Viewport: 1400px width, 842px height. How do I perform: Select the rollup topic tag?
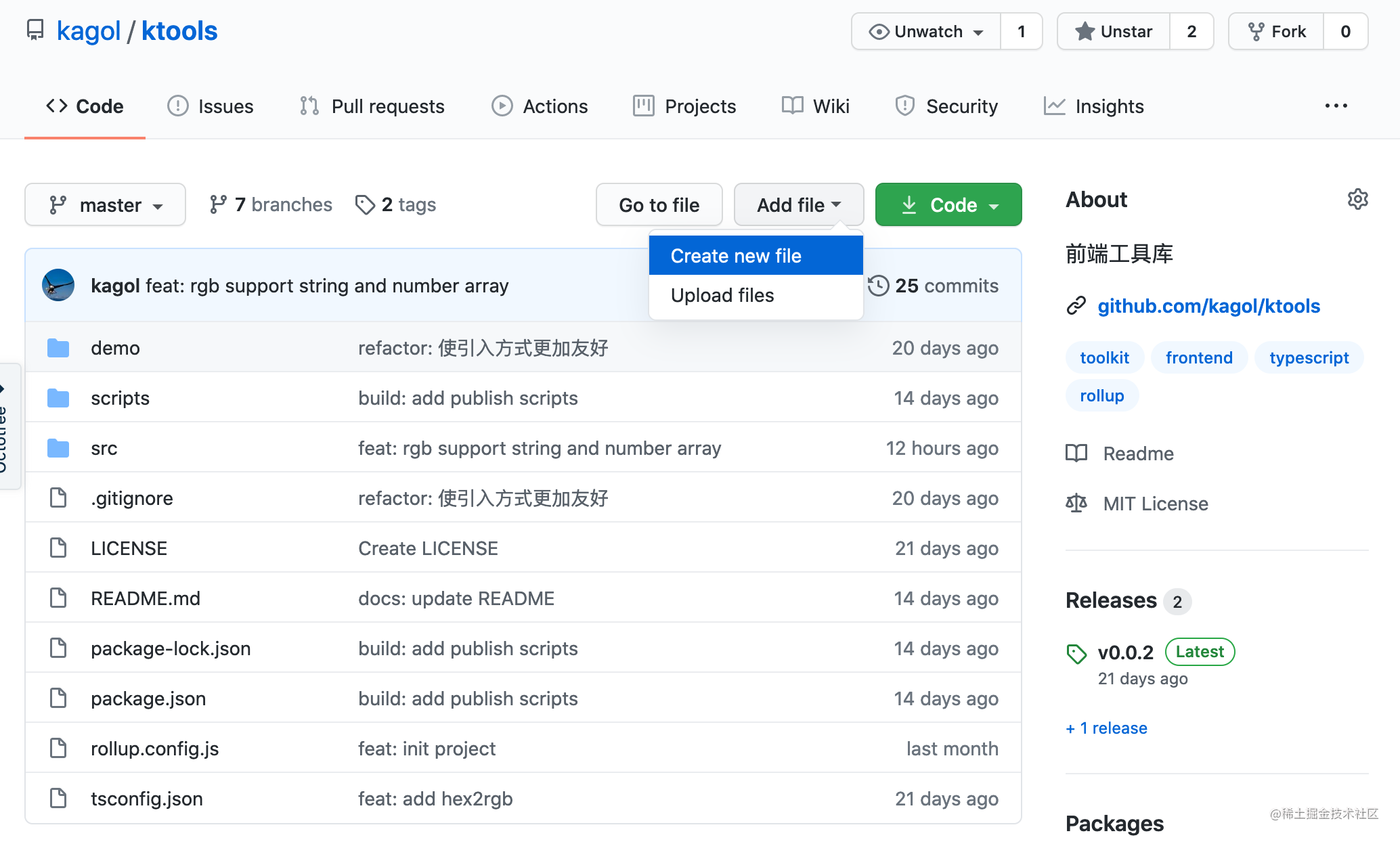tap(1102, 395)
